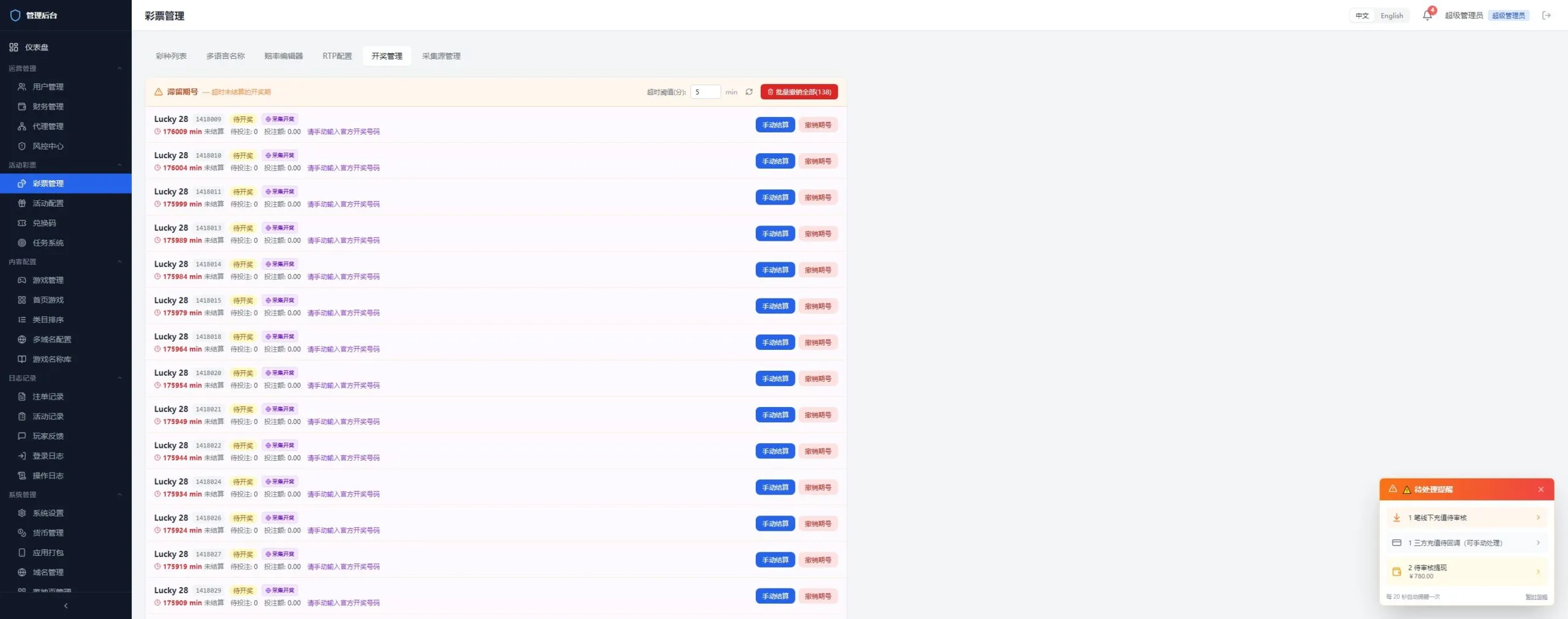This screenshot has height=619, width=1568.
Task: Go to 用户管理 in the sidebar
Action: 66,87
